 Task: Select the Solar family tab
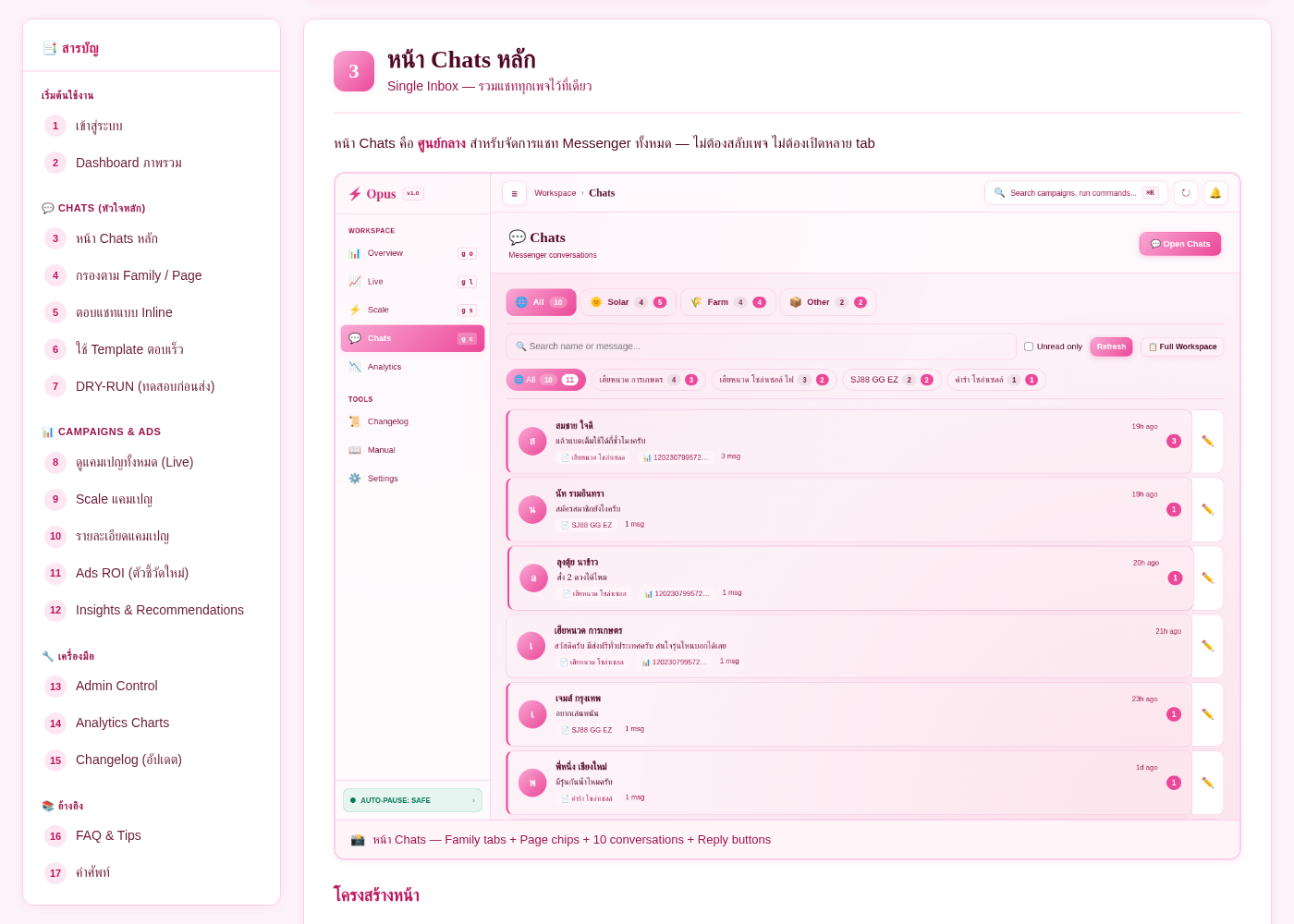[629, 302]
